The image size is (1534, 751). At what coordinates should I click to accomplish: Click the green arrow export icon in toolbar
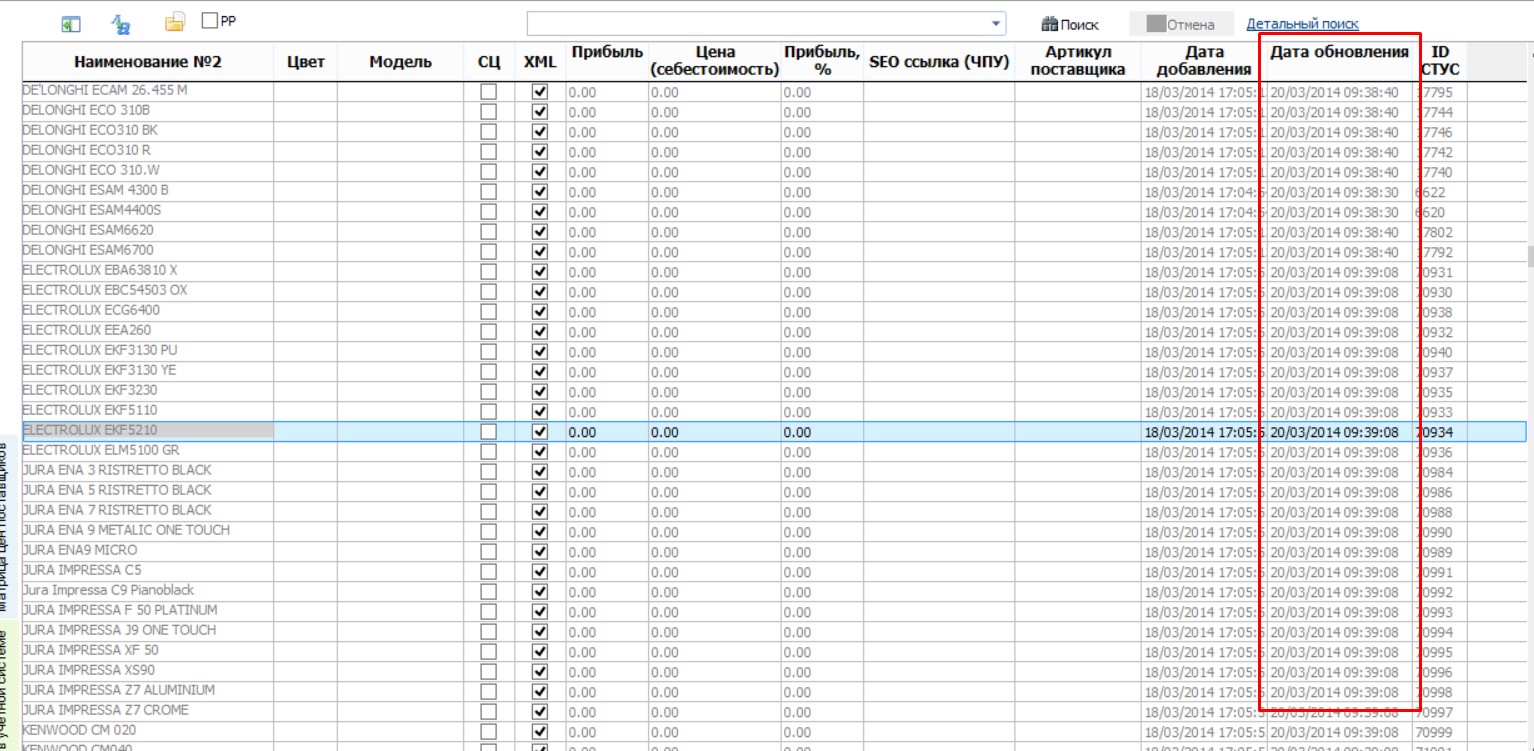pos(70,23)
